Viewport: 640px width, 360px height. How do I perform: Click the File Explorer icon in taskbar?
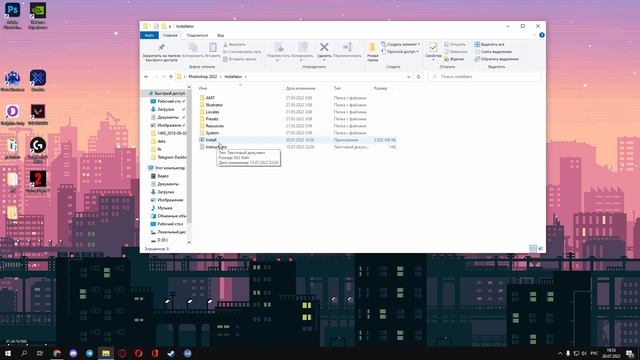point(106,353)
